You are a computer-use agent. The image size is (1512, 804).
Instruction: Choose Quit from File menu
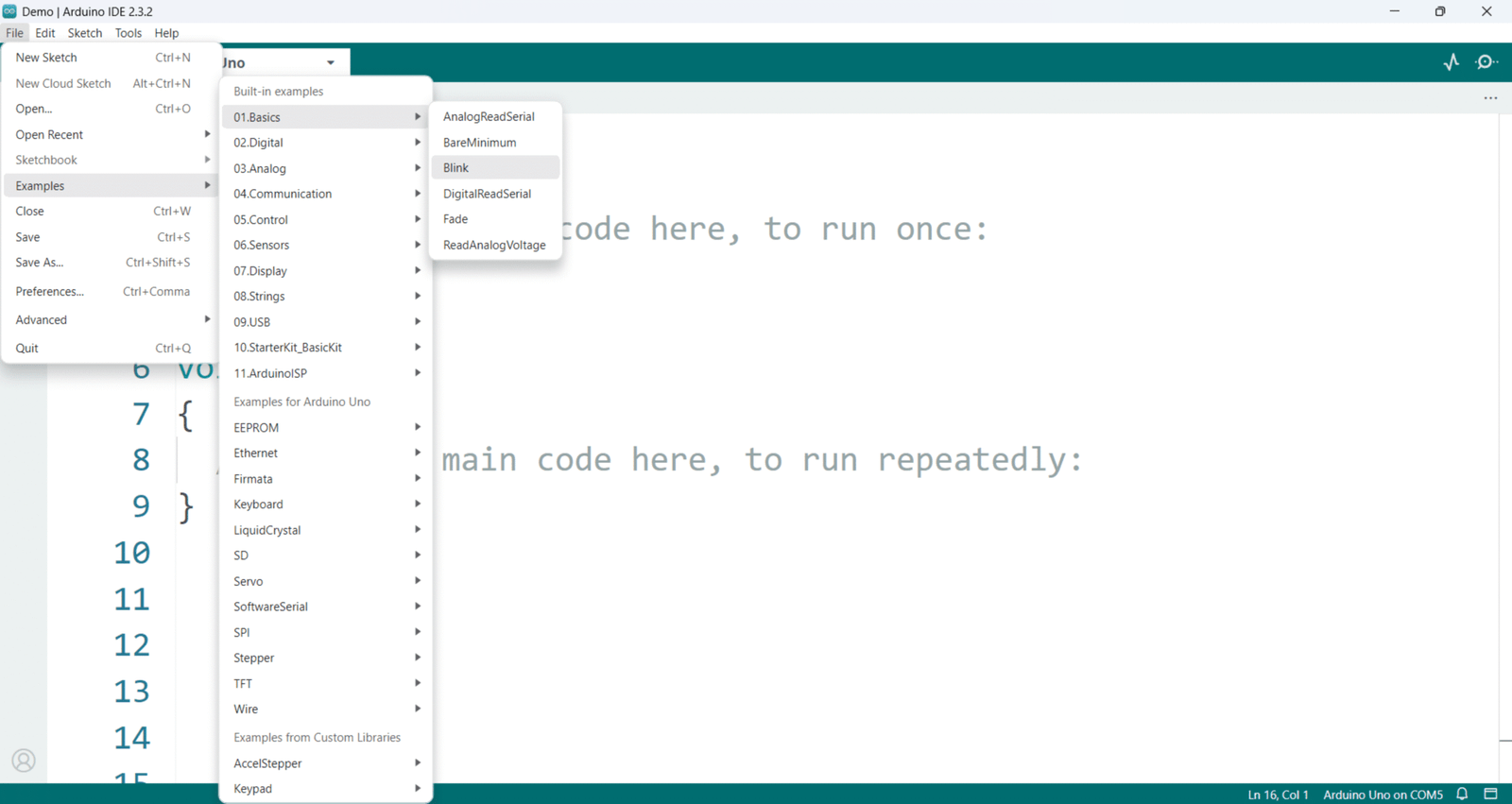point(110,348)
